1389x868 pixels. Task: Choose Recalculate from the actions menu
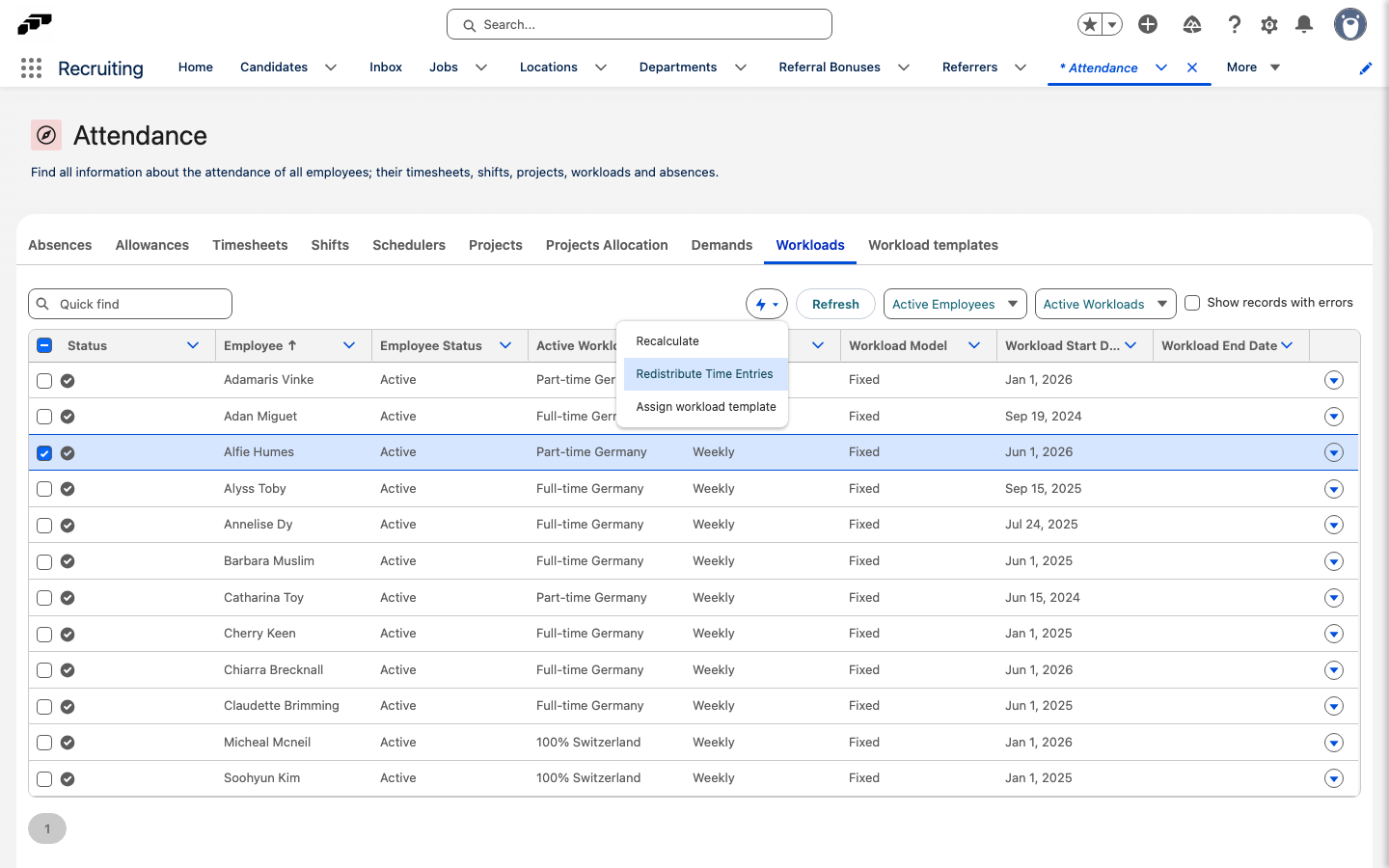pyautogui.click(x=706, y=341)
